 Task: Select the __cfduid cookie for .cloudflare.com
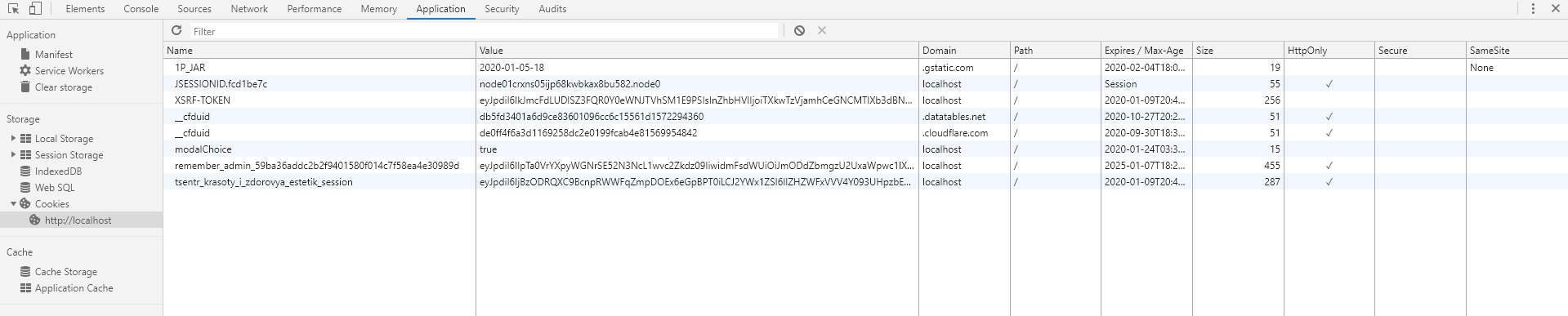click(x=865, y=132)
